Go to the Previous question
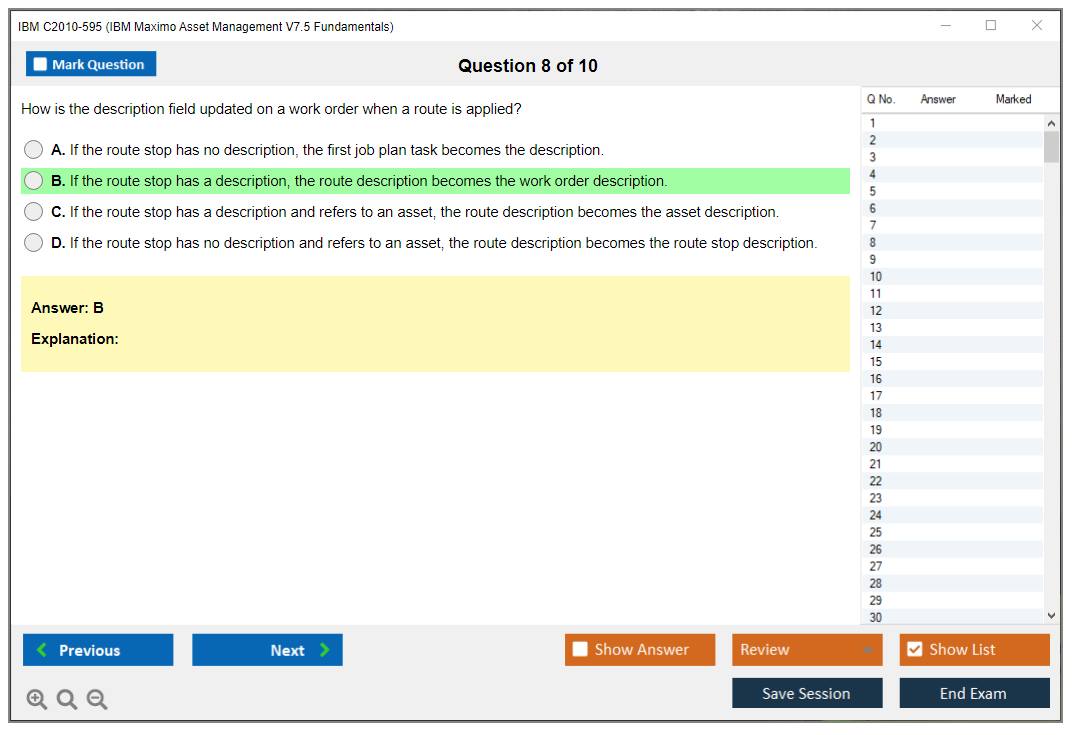The width and height of the screenshot is (1075, 735). coord(98,650)
